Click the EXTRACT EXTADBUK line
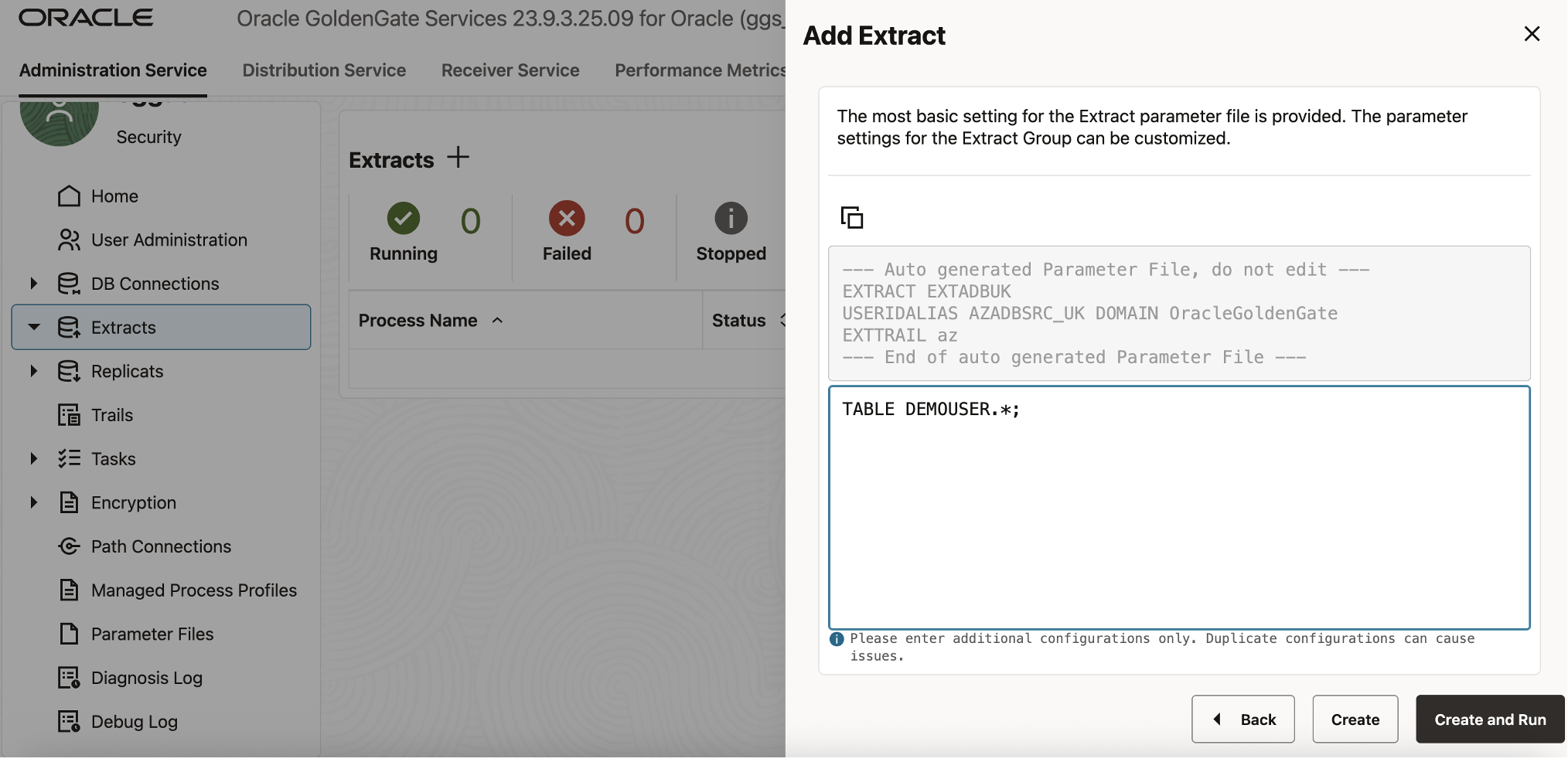Viewport: 1568px width, 762px height. click(x=926, y=292)
